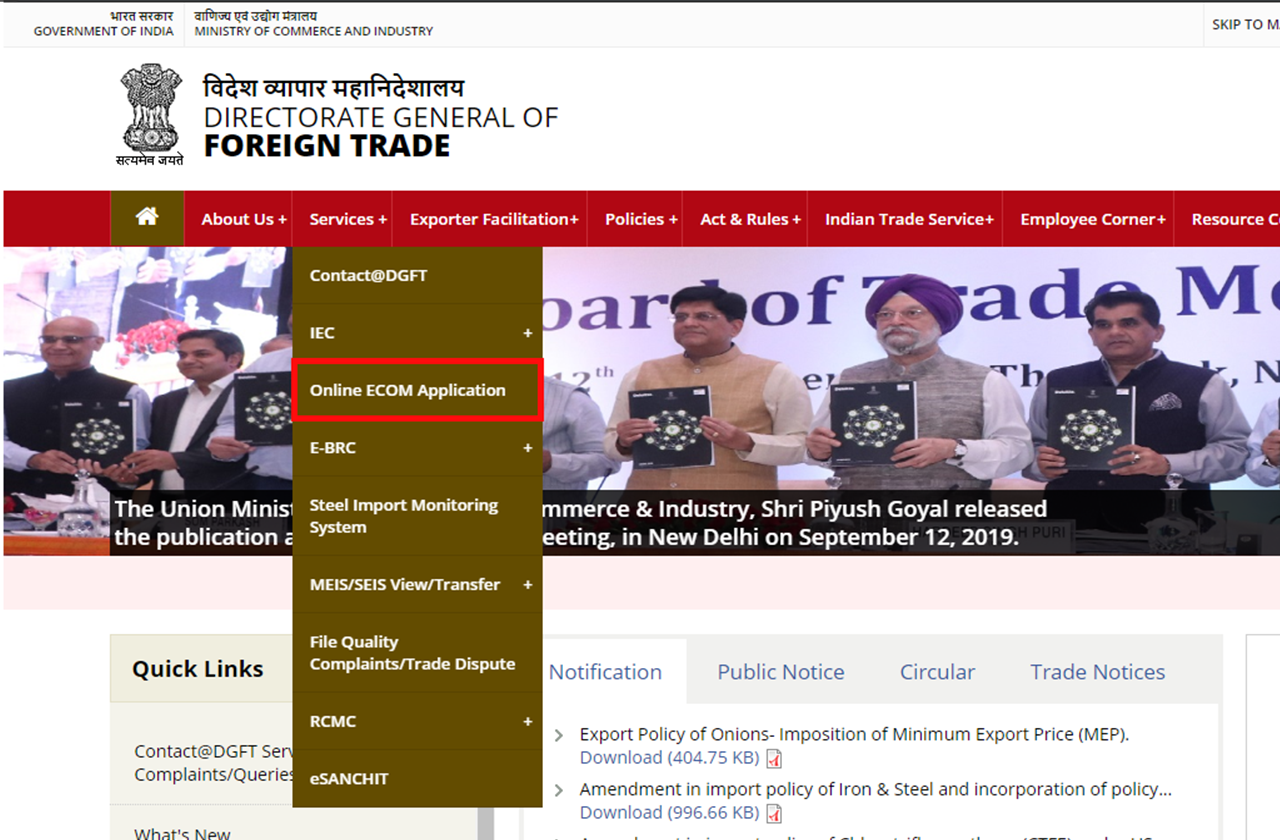This screenshot has width=1280, height=840.
Task: Select Contact@DGFT from Services menu
Action: coord(417,276)
